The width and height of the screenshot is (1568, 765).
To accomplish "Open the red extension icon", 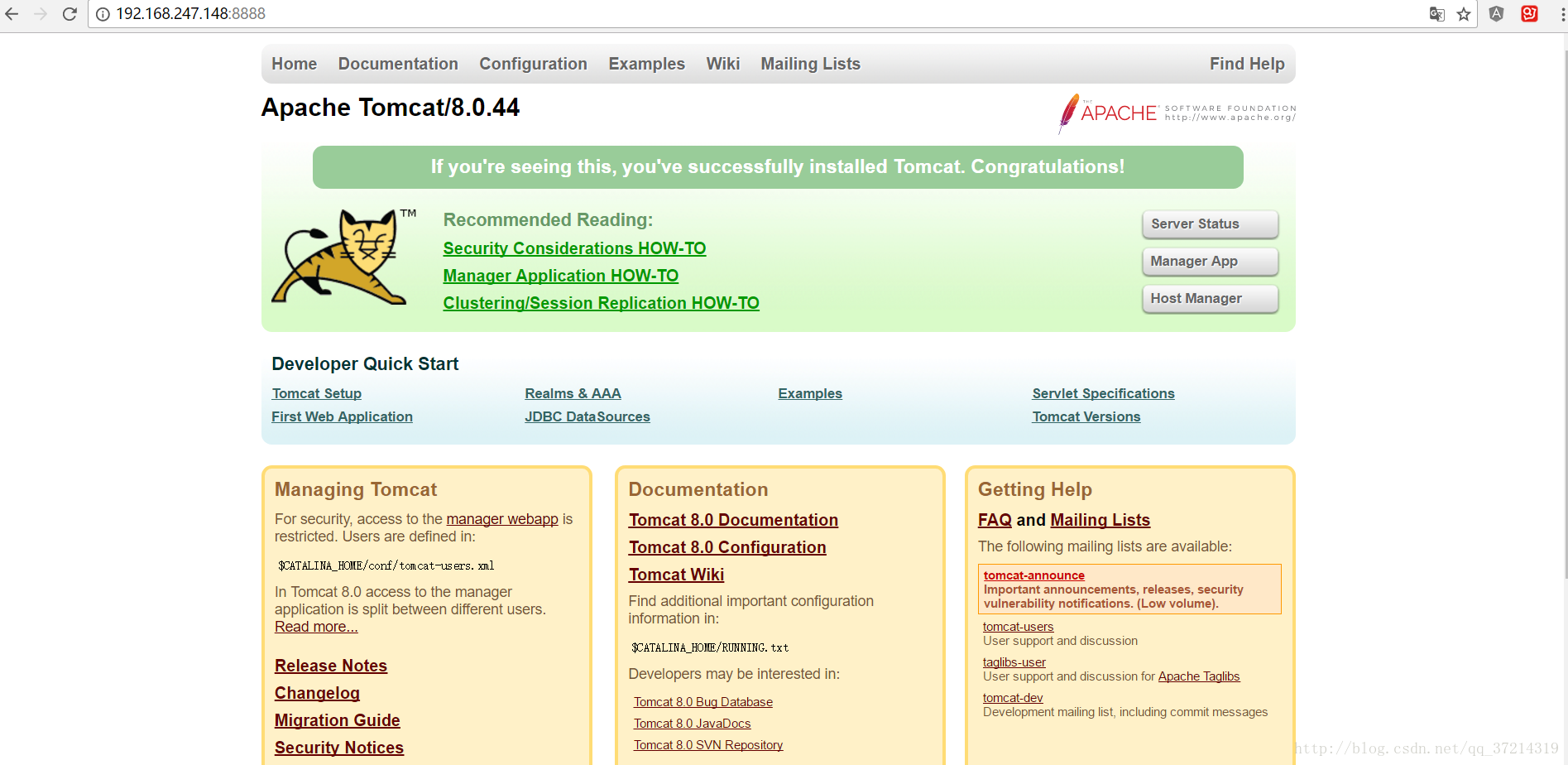I will coord(1529,14).
